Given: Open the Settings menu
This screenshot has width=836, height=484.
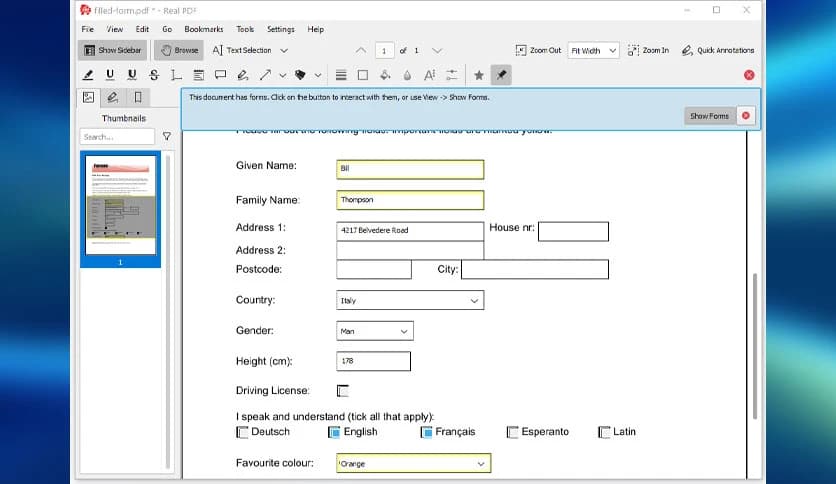Looking at the screenshot, I should (280, 29).
